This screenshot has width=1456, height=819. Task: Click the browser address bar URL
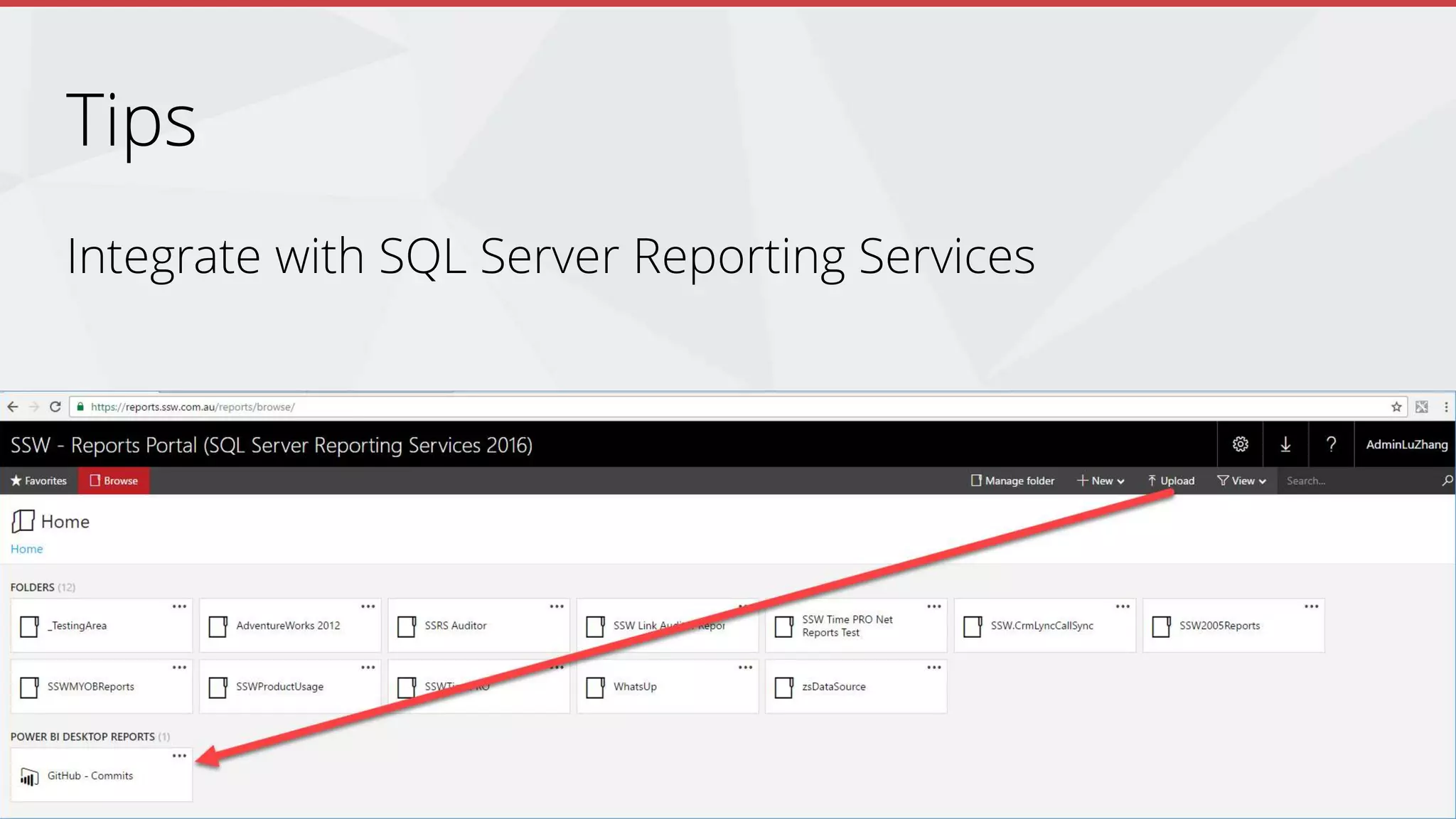tap(193, 407)
